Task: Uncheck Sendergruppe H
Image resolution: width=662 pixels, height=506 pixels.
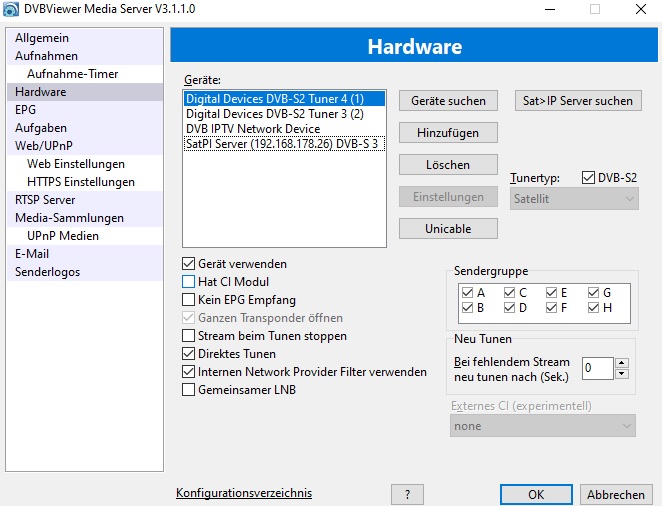Action: (x=594, y=308)
